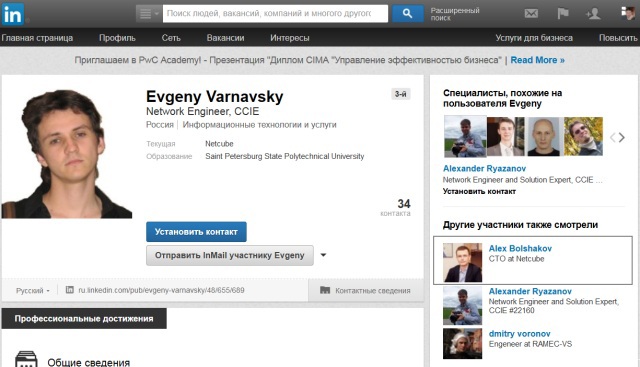Expand the arrow next to InMail button
The height and width of the screenshot is (367, 640).
(323, 255)
